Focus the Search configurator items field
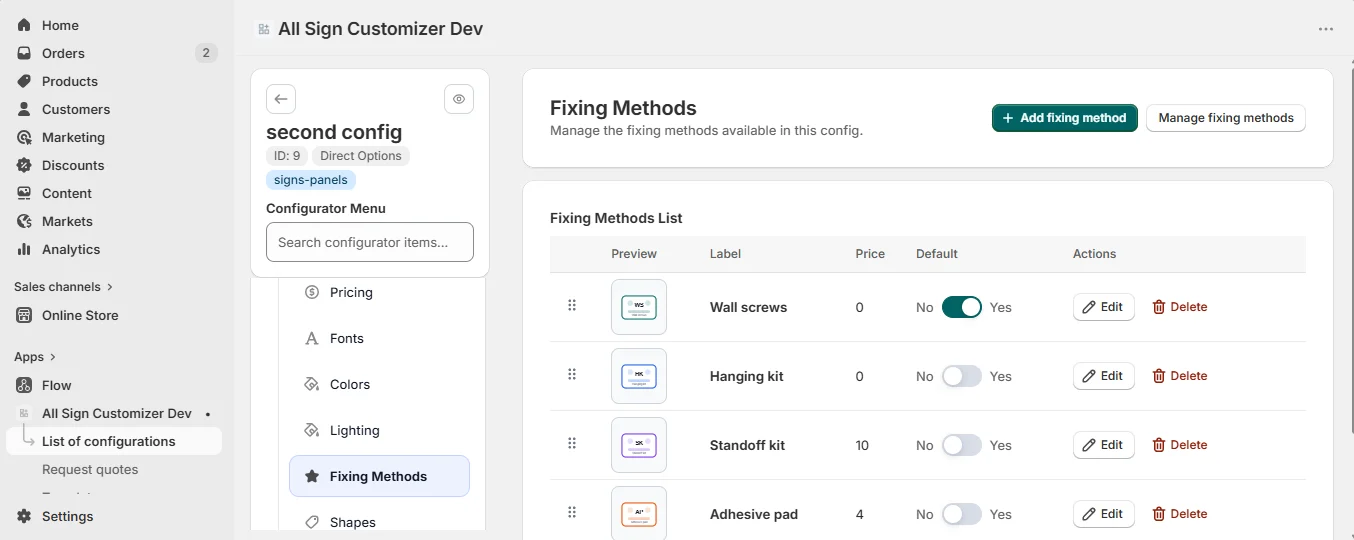1354x540 pixels. point(370,242)
